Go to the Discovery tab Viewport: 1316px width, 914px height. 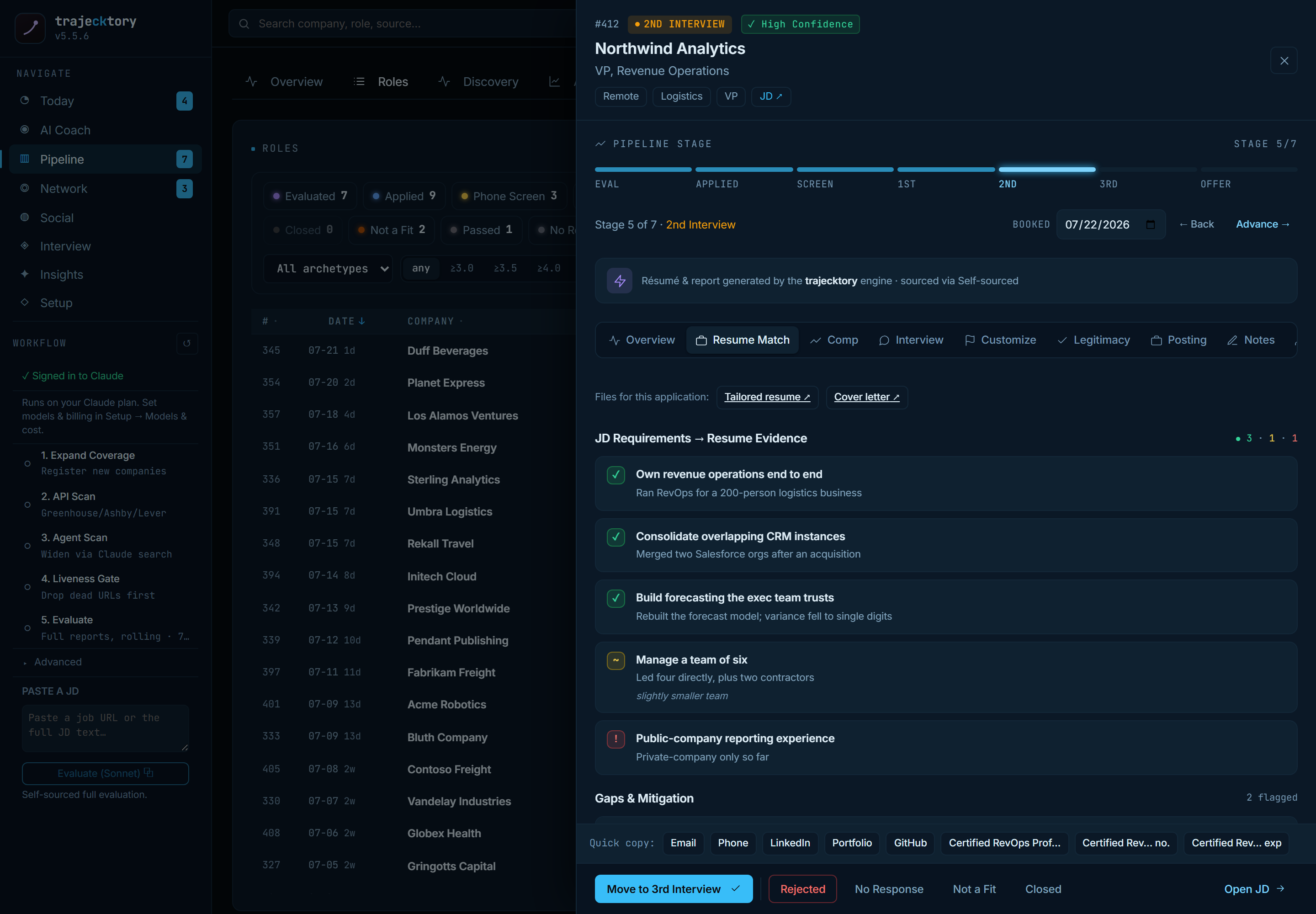coord(479,82)
